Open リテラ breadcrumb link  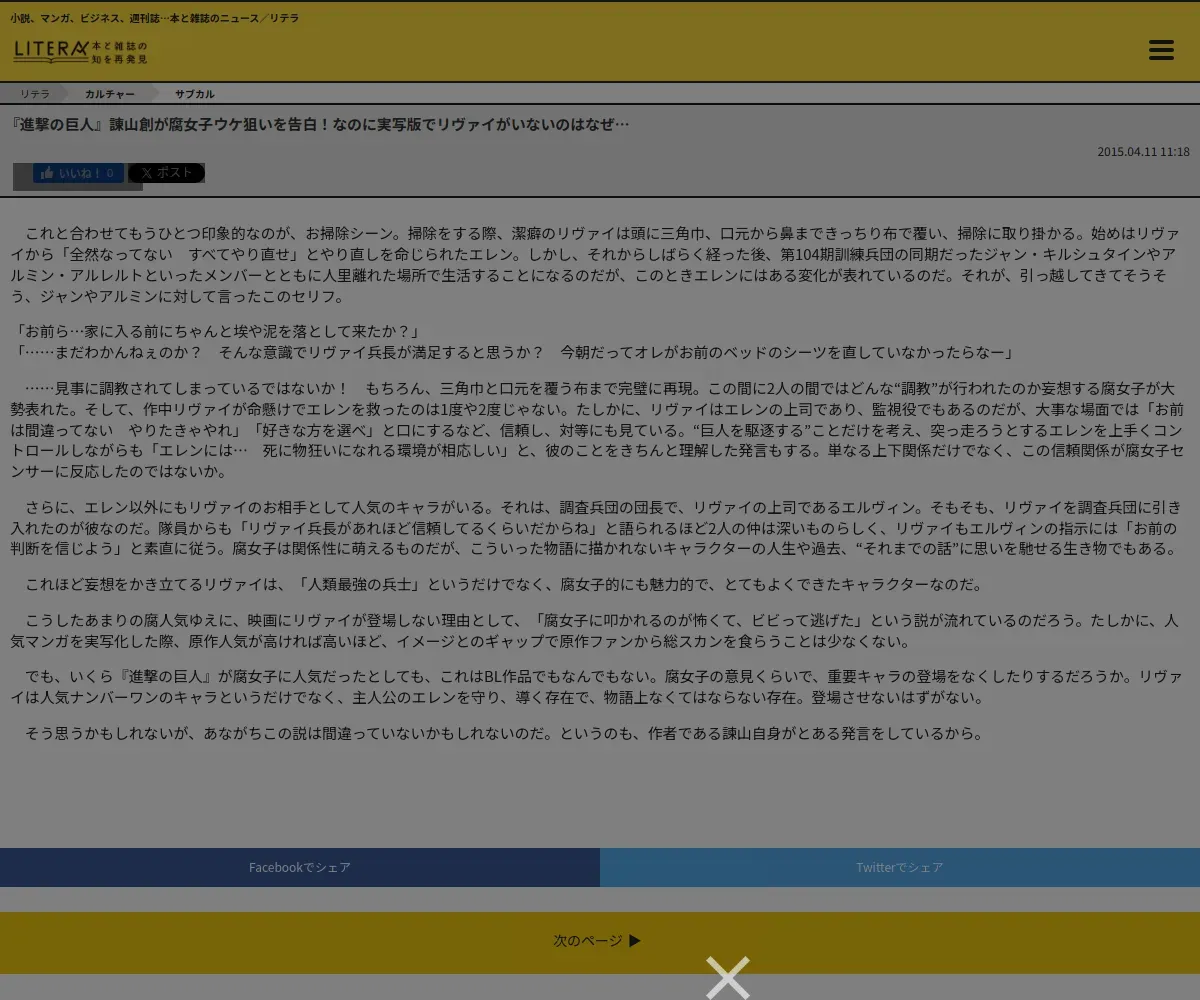(x=34, y=94)
